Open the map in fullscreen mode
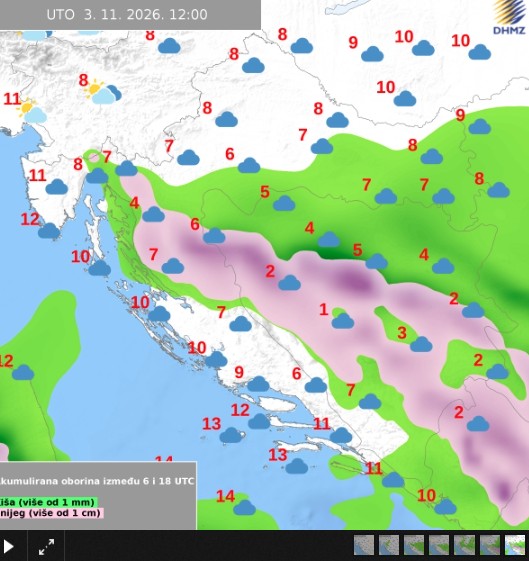 click(46, 547)
